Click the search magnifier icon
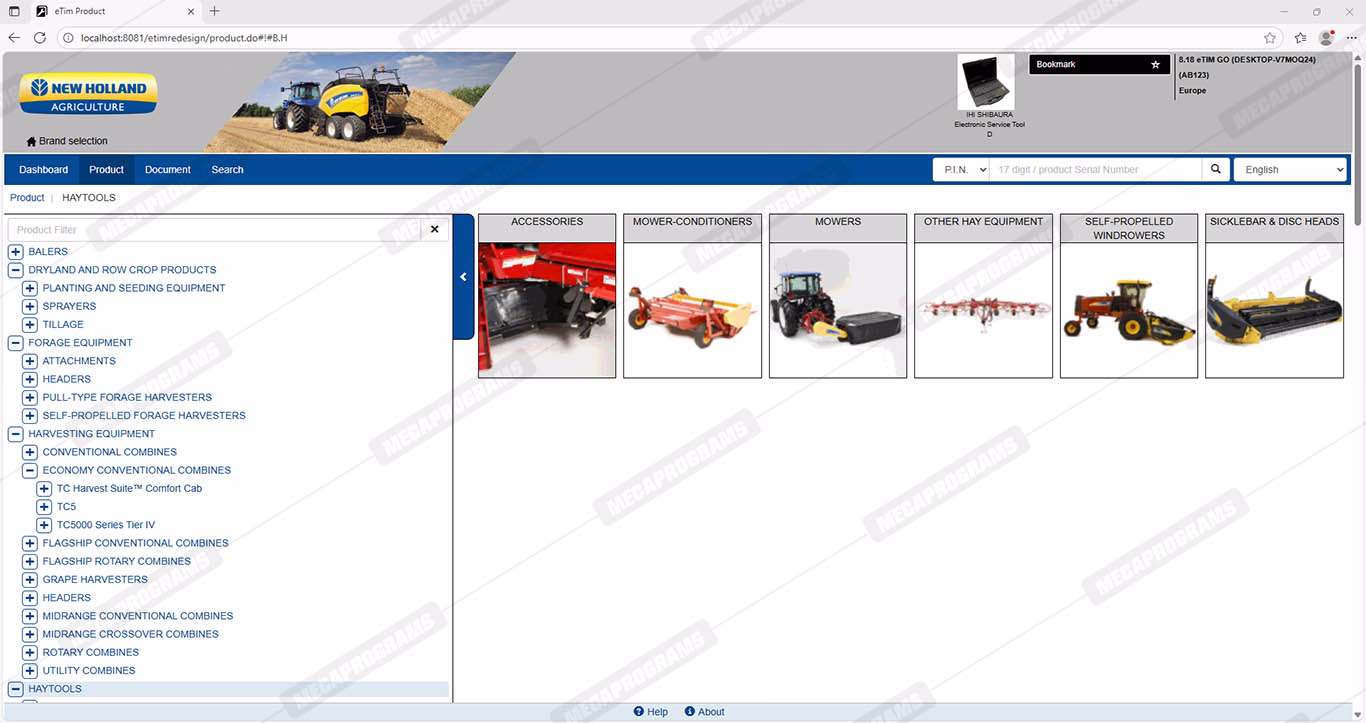This screenshot has width=1366, height=723. point(1215,169)
